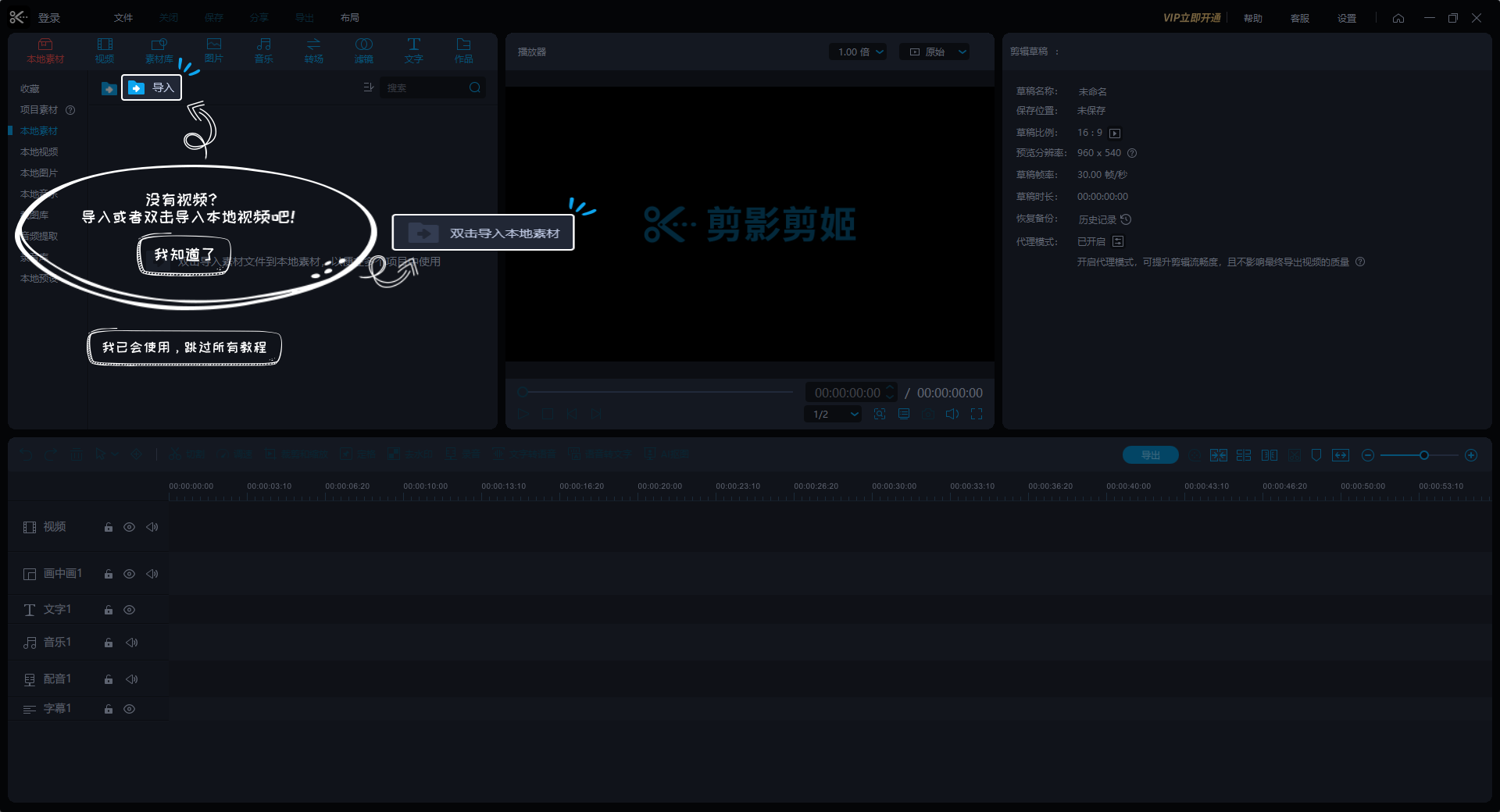Zoom in the timeline with plus
1500x812 pixels.
[1471, 455]
